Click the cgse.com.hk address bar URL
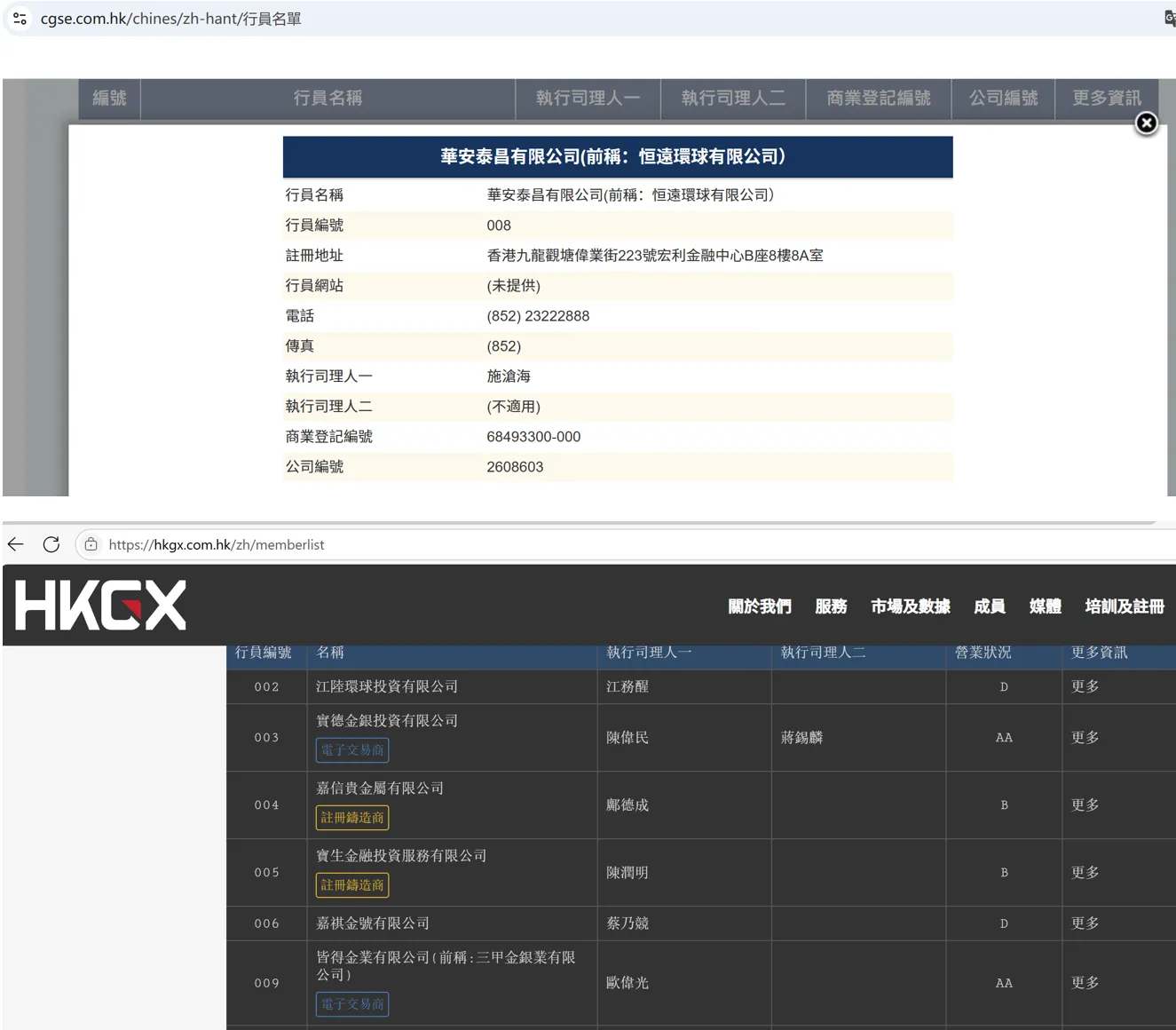Screen dimensions: 1176x1030 [170, 19]
